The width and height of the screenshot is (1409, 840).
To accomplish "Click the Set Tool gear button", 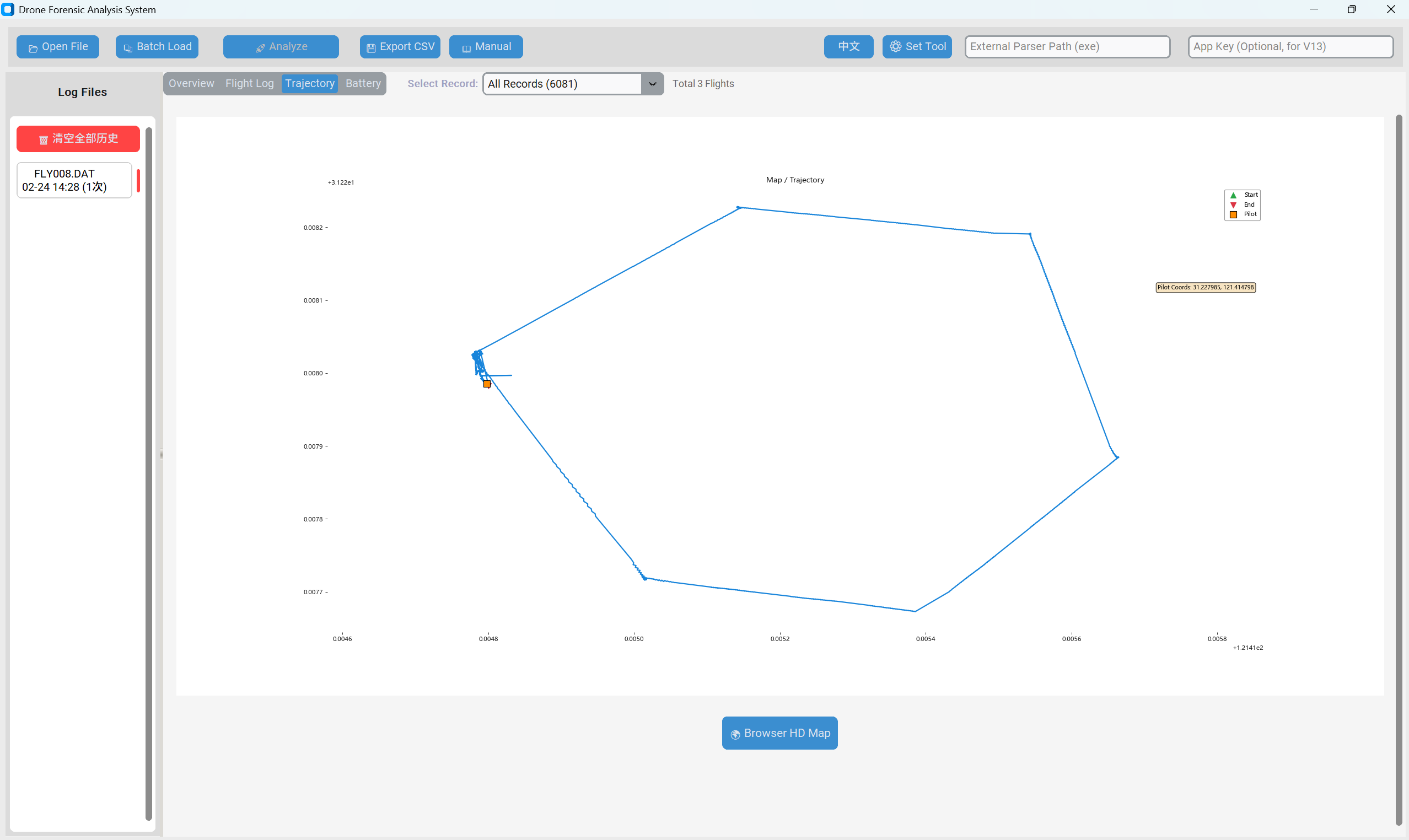I will [x=917, y=46].
